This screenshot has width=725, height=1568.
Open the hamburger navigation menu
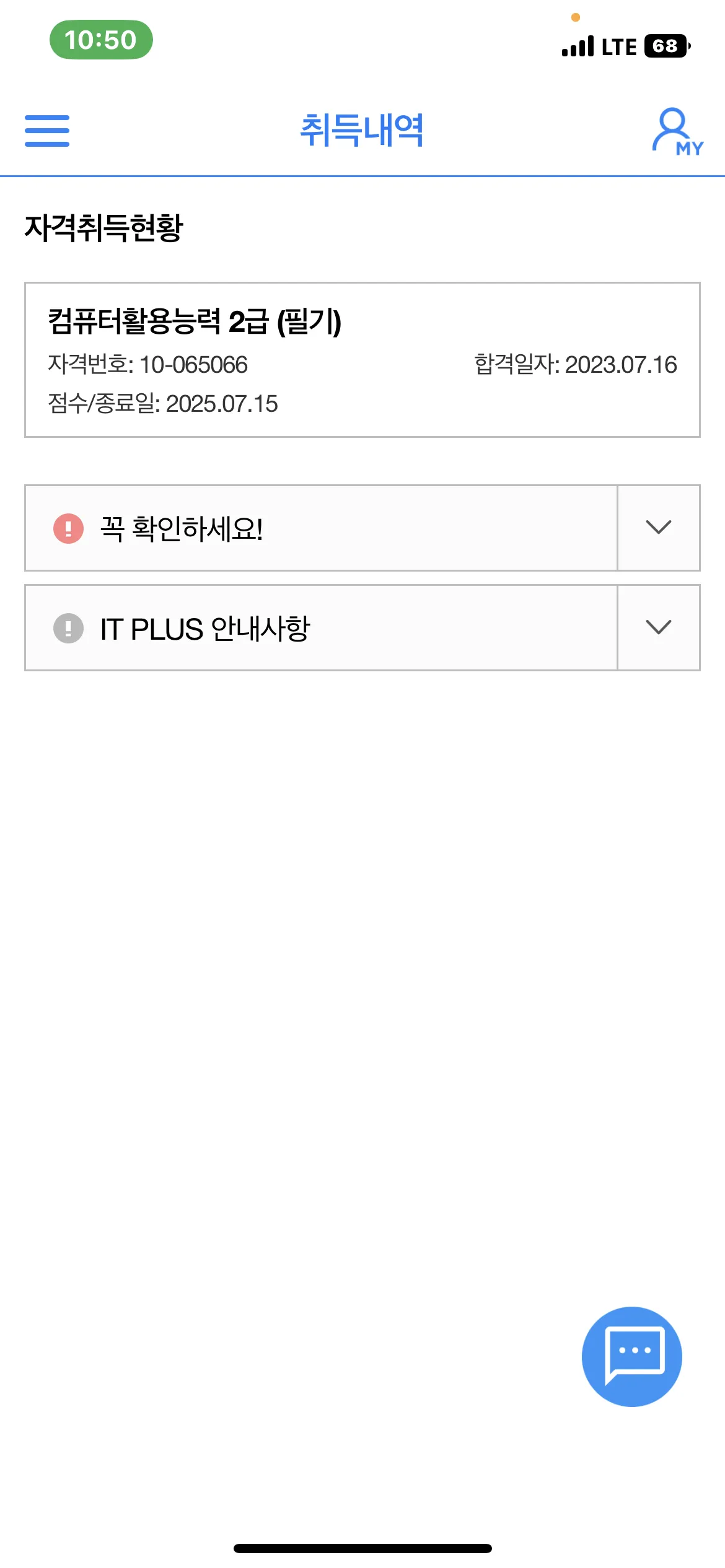click(46, 131)
